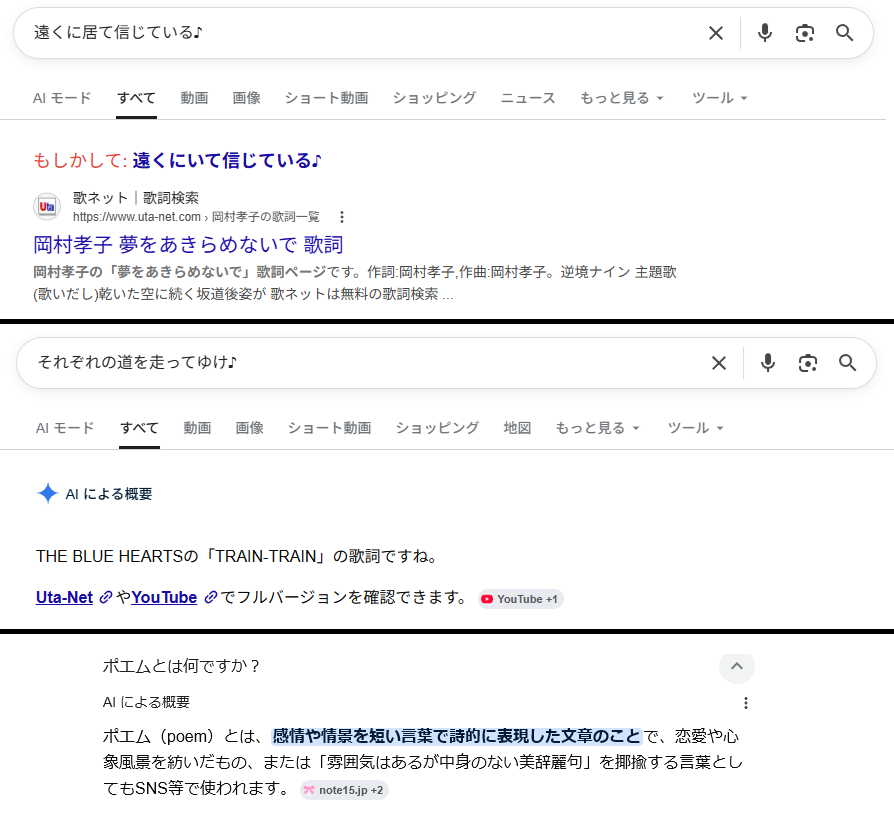Viewport: 894px width, 820px height.
Task: Collapse the ポエムとは何ですか? question
Action: point(737,666)
